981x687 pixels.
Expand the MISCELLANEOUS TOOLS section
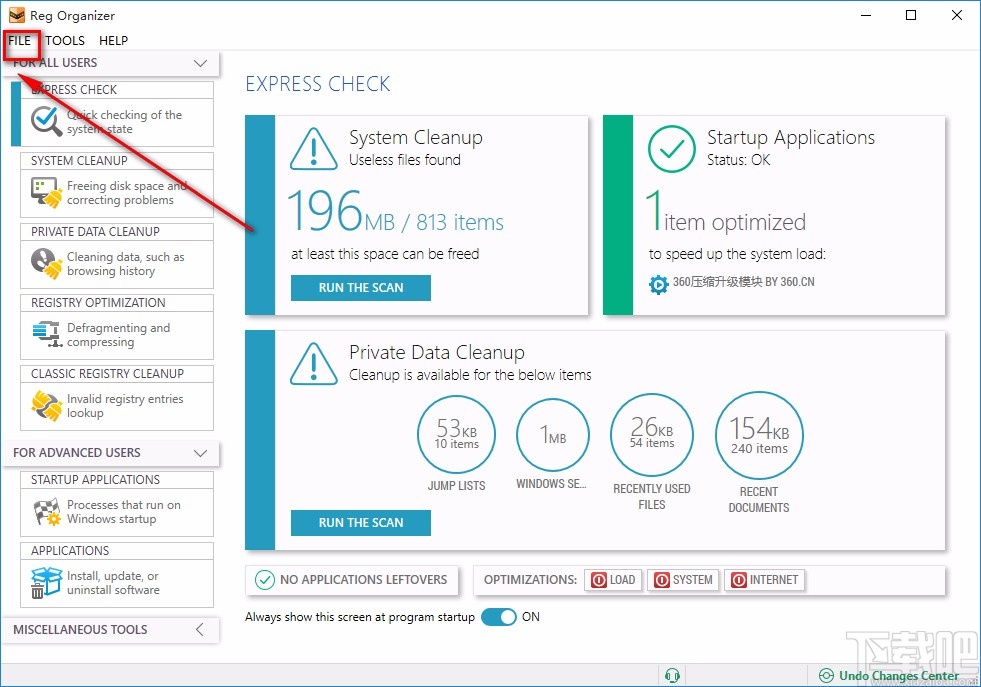(200, 629)
